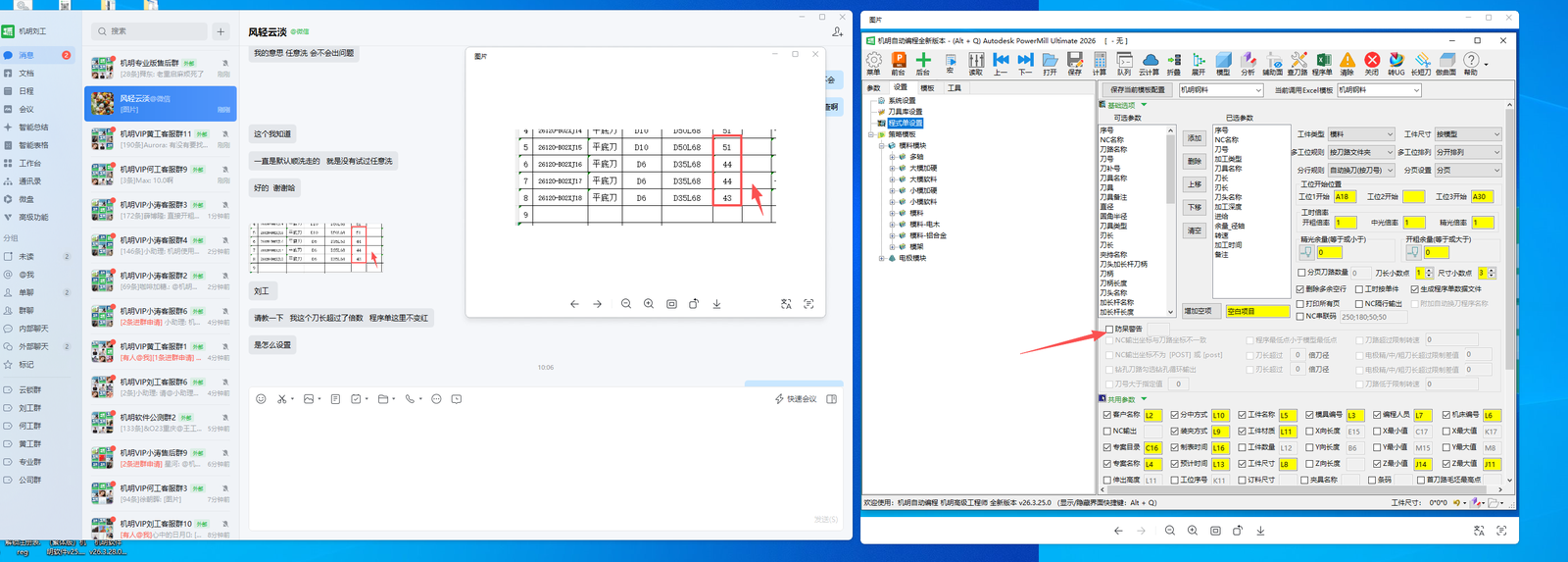Switch to the 模板 tab
Screen dimensions: 1568x562
pos(926,88)
